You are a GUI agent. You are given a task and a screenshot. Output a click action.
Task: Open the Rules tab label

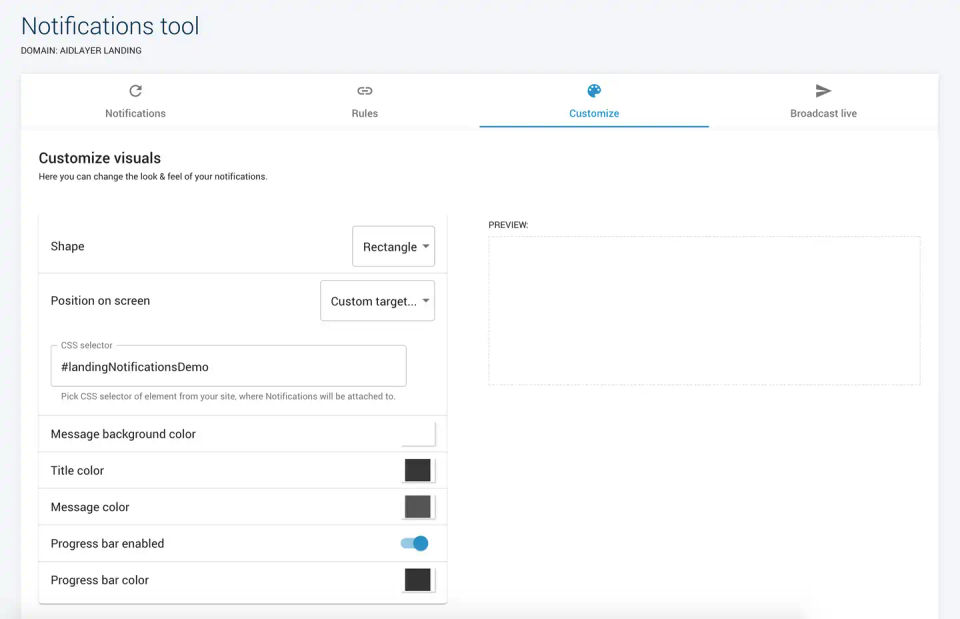(365, 113)
